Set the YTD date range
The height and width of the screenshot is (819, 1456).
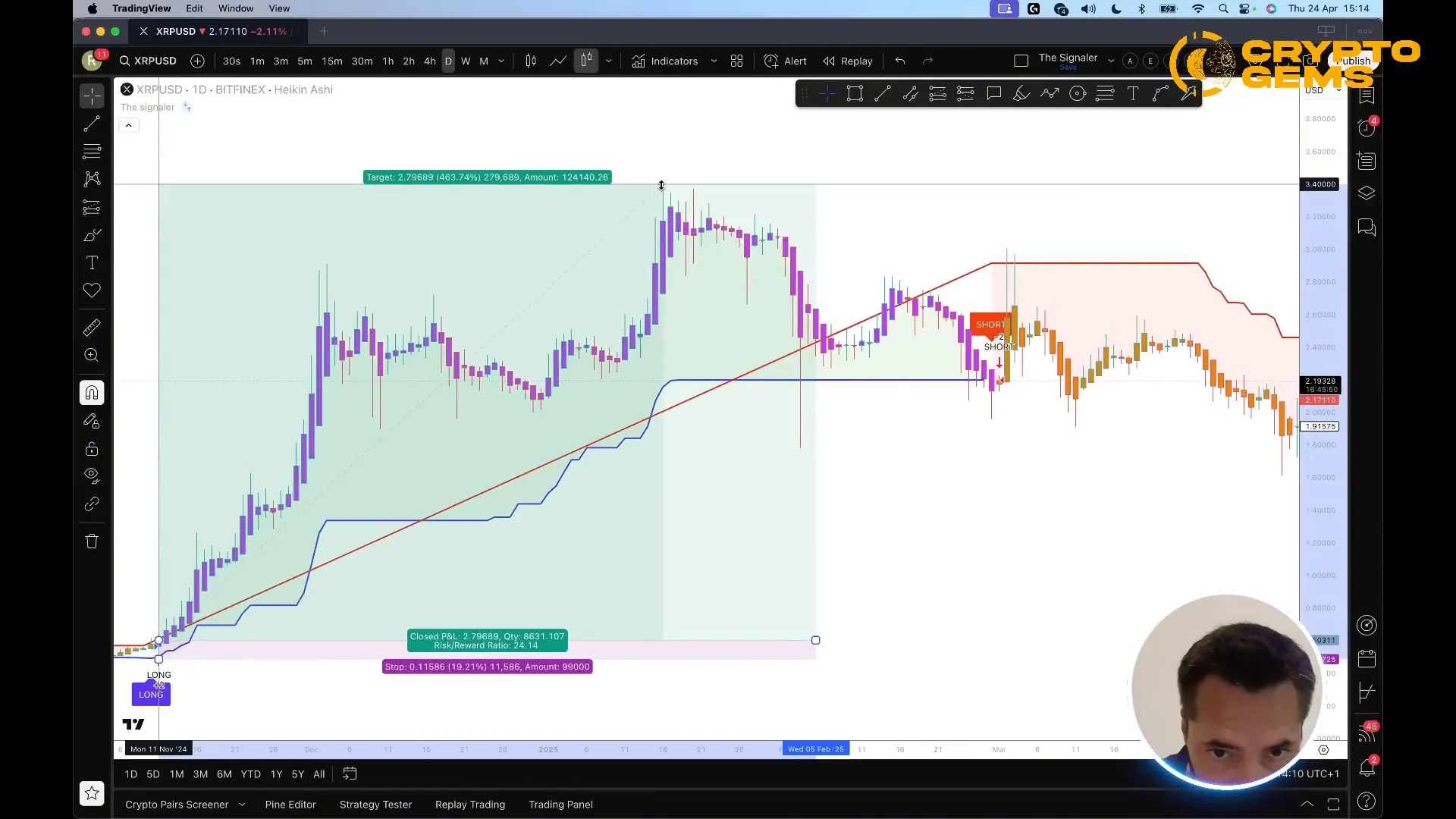(x=250, y=773)
